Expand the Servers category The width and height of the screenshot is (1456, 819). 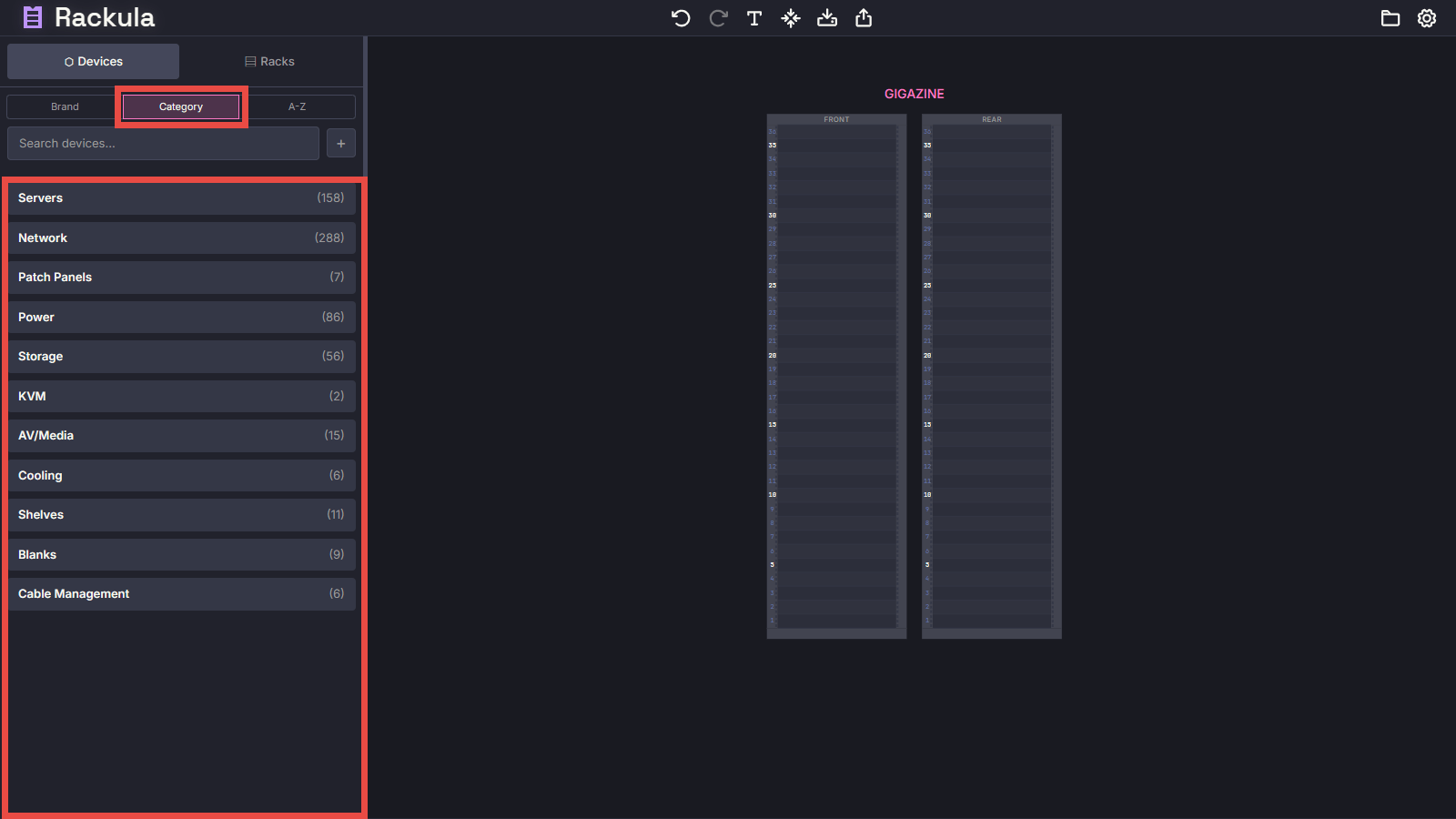tap(181, 198)
